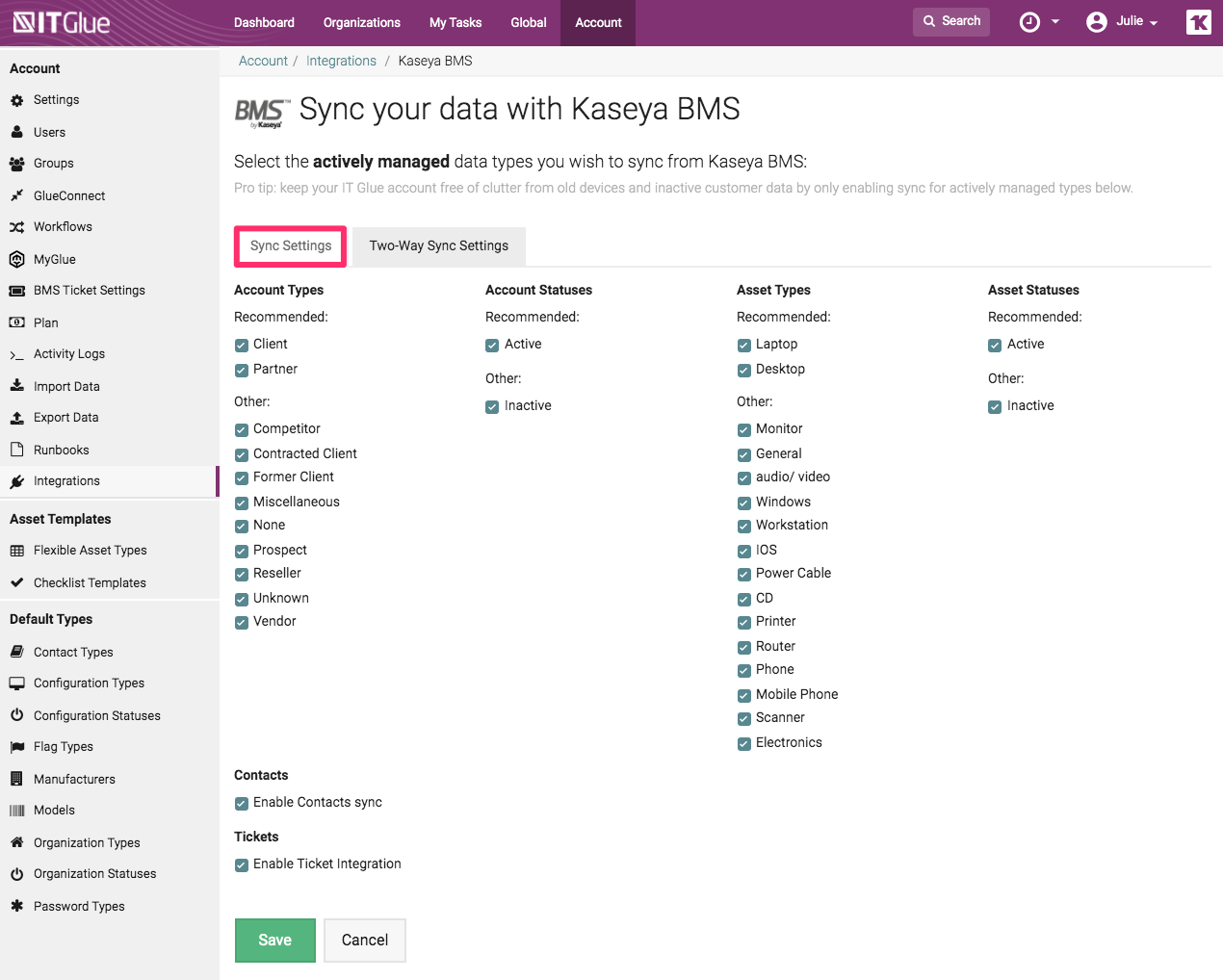This screenshot has width=1223, height=980.
Task: Click the Checklist Templates checkmark icon
Action: click(x=17, y=582)
